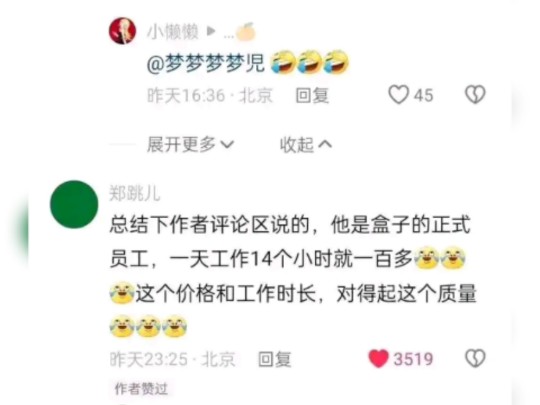Tap the 作者赞过 tag
The height and width of the screenshot is (405, 540).
tap(141, 389)
